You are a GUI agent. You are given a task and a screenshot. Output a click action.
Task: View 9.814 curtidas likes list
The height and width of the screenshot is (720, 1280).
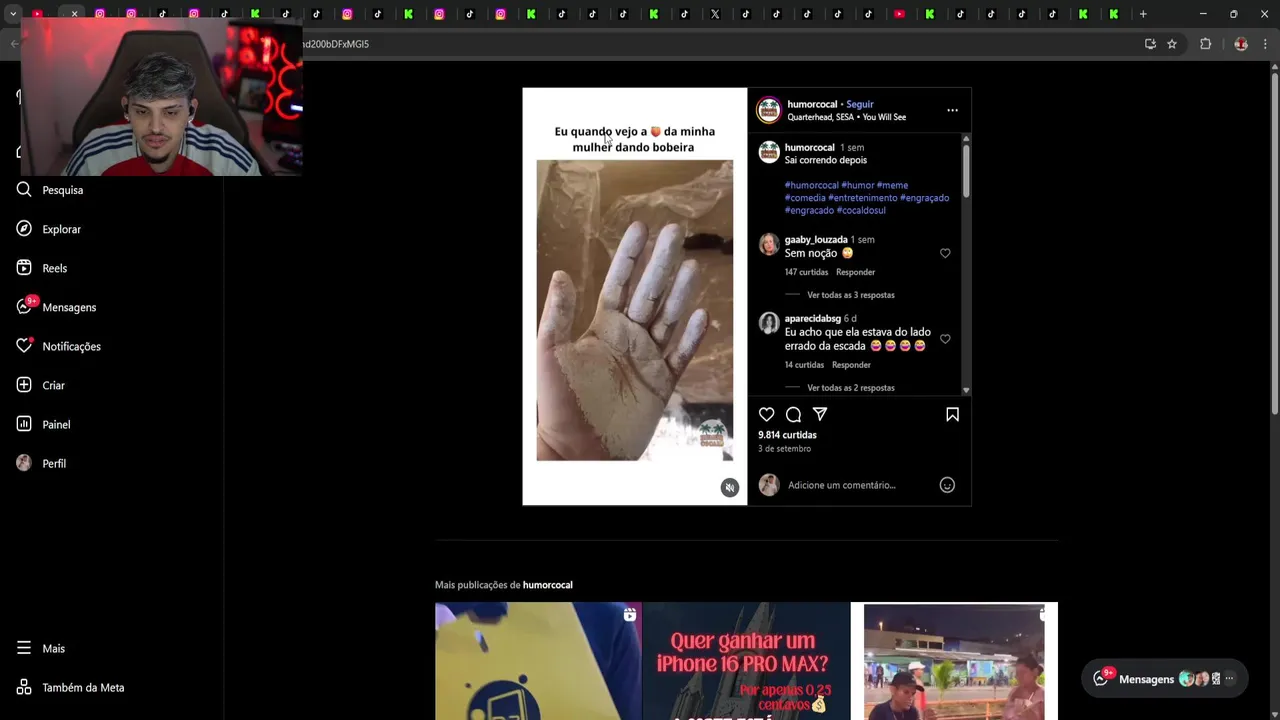pyautogui.click(x=787, y=435)
